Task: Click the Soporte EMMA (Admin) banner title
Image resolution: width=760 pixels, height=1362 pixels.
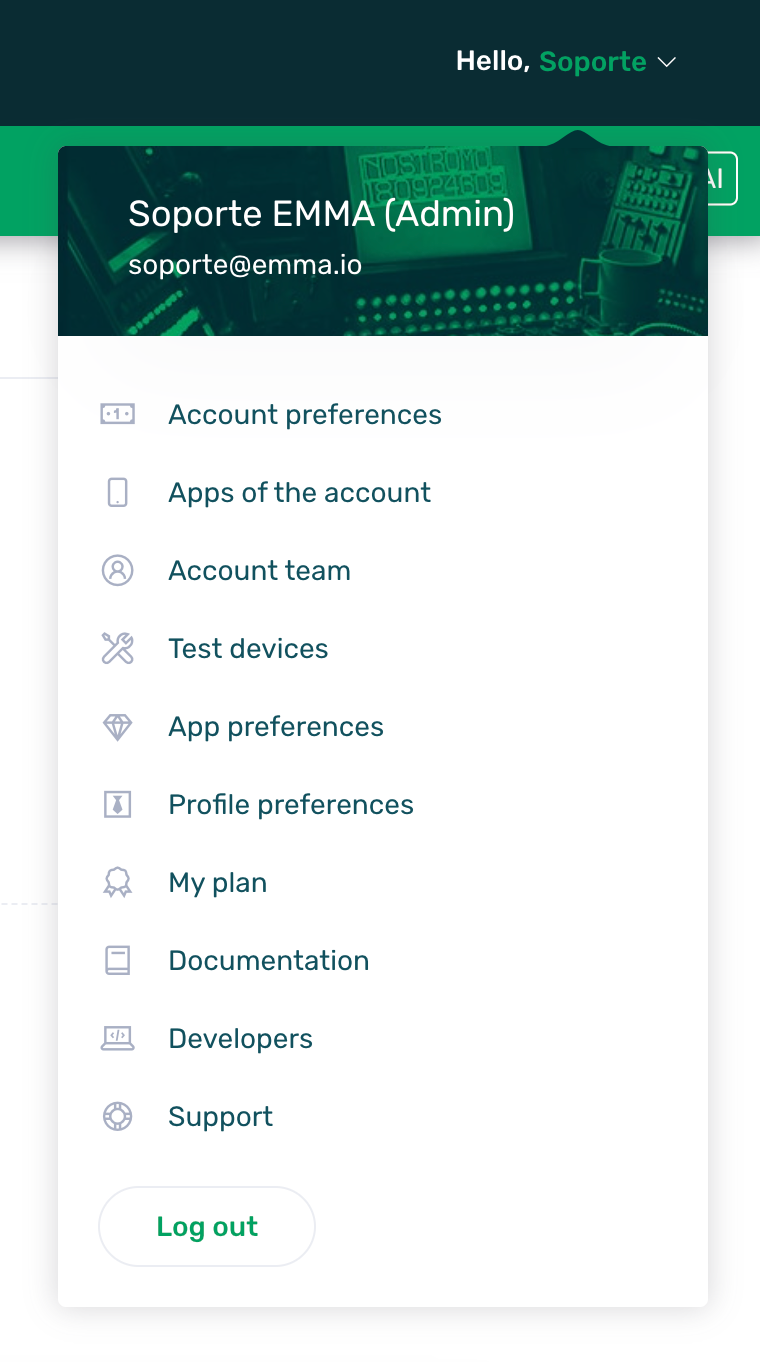Action: pyautogui.click(x=321, y=213)
